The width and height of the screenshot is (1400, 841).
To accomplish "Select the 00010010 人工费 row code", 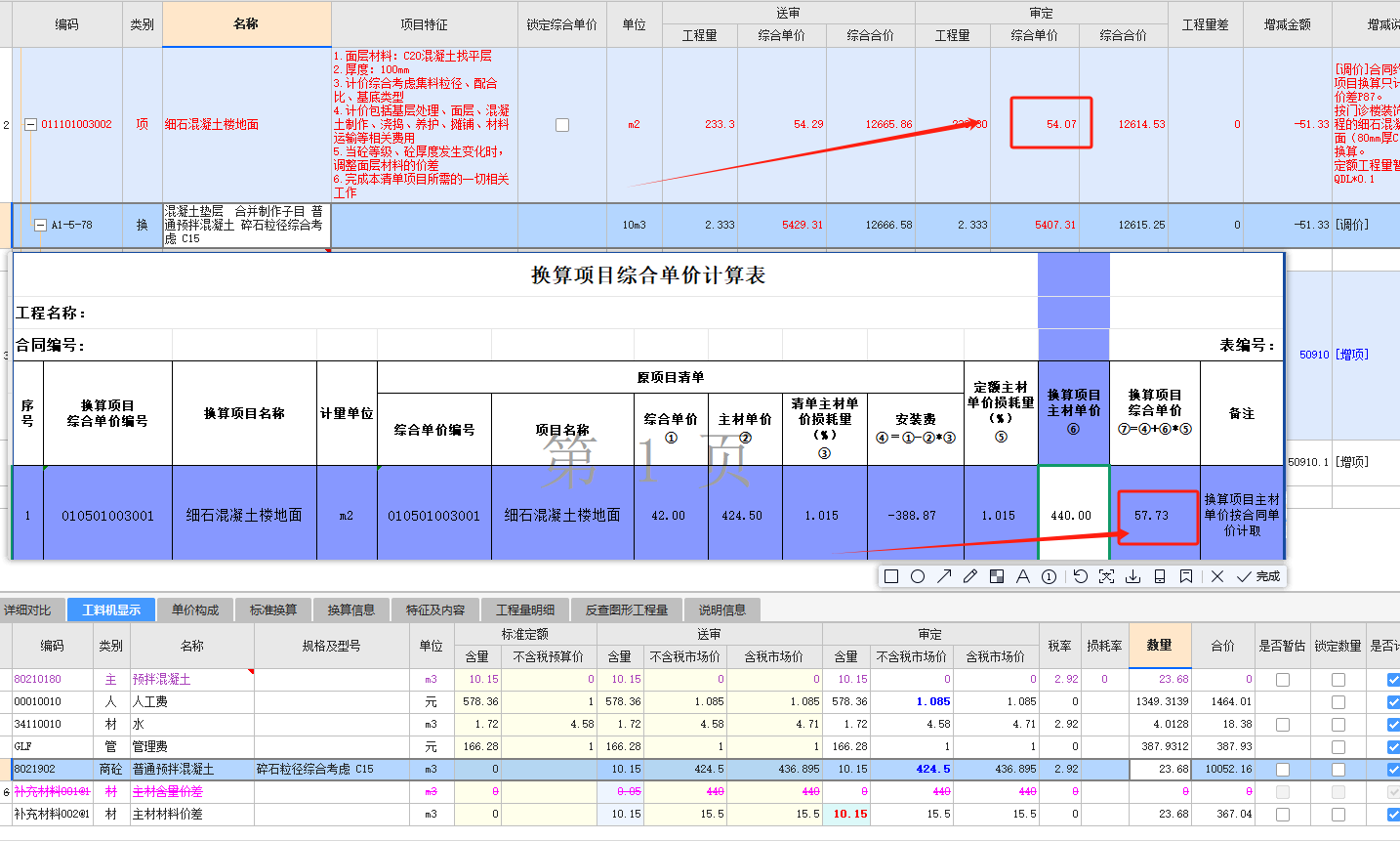I will pyautogui.click(x=37, y=702).
